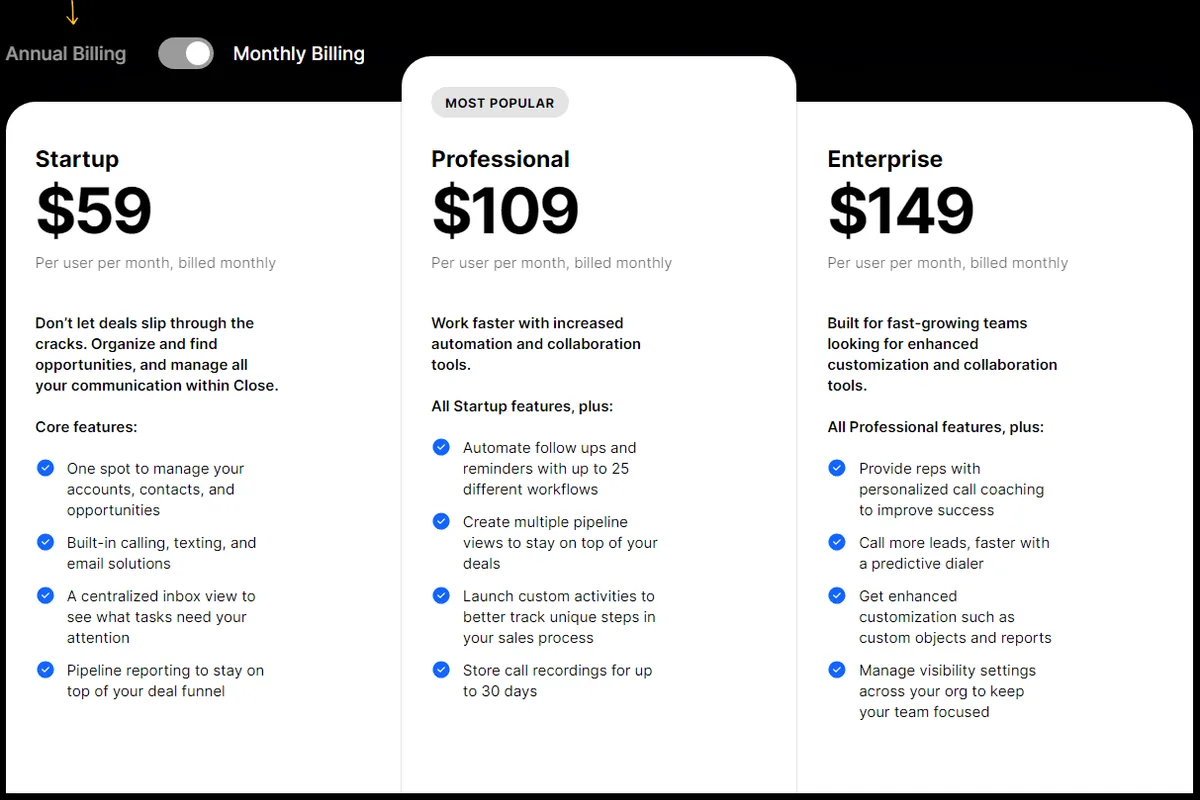Viewport: 1200px width, 800px height.
Task: Click the "$109" Professional price
Action: (505, 210)
